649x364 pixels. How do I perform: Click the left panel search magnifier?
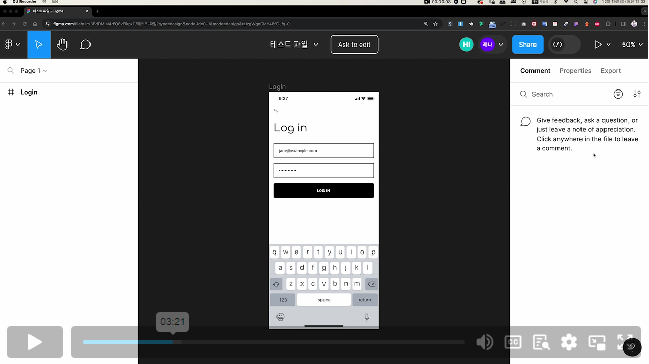click(11, 70)
